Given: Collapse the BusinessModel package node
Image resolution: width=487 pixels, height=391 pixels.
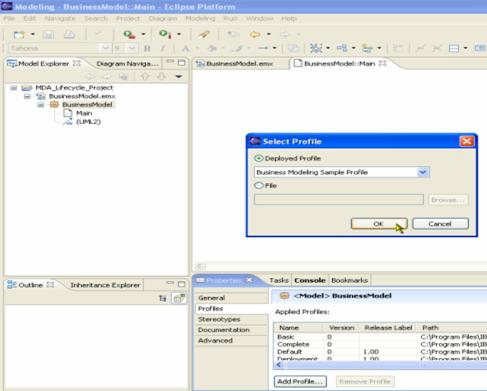Looking at the screenshot, I should (x=41, y=105).
